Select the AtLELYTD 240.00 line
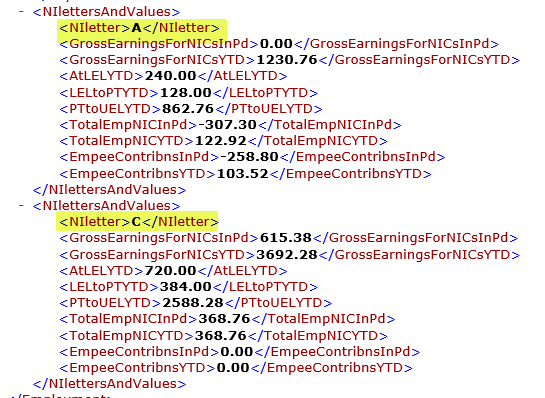Screen dimensions: 545x398 point(173,76)
